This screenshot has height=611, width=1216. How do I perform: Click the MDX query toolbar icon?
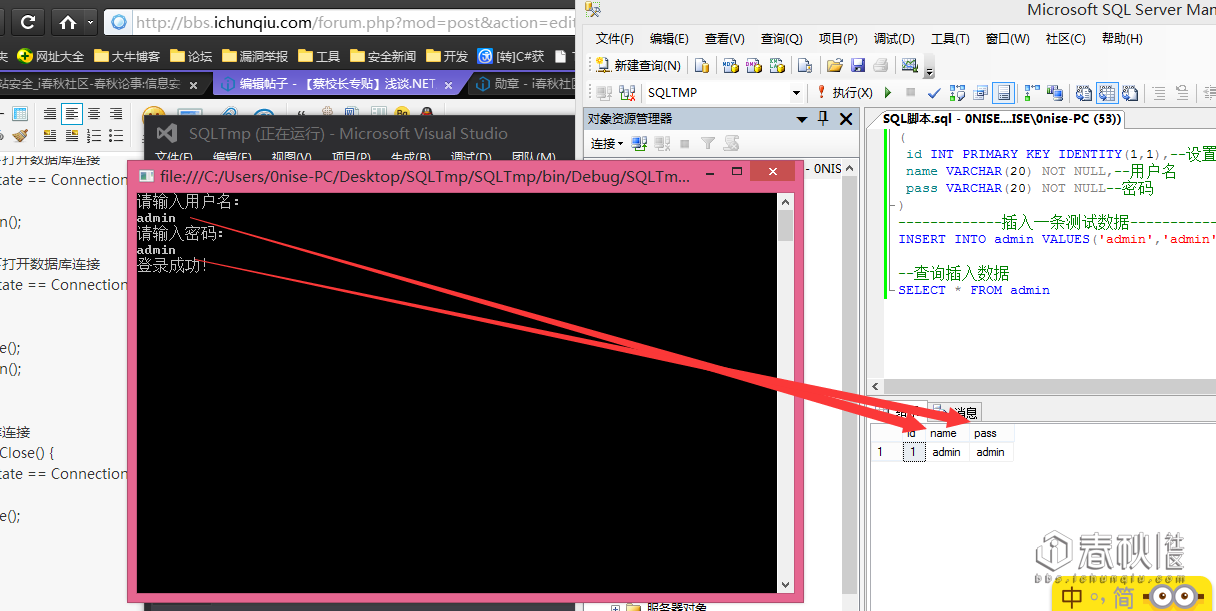point(730,65)
